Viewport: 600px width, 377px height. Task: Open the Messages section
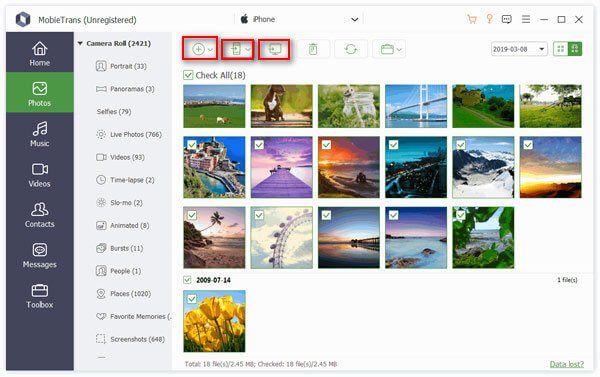pyautogui.click(x=40, y=255)
